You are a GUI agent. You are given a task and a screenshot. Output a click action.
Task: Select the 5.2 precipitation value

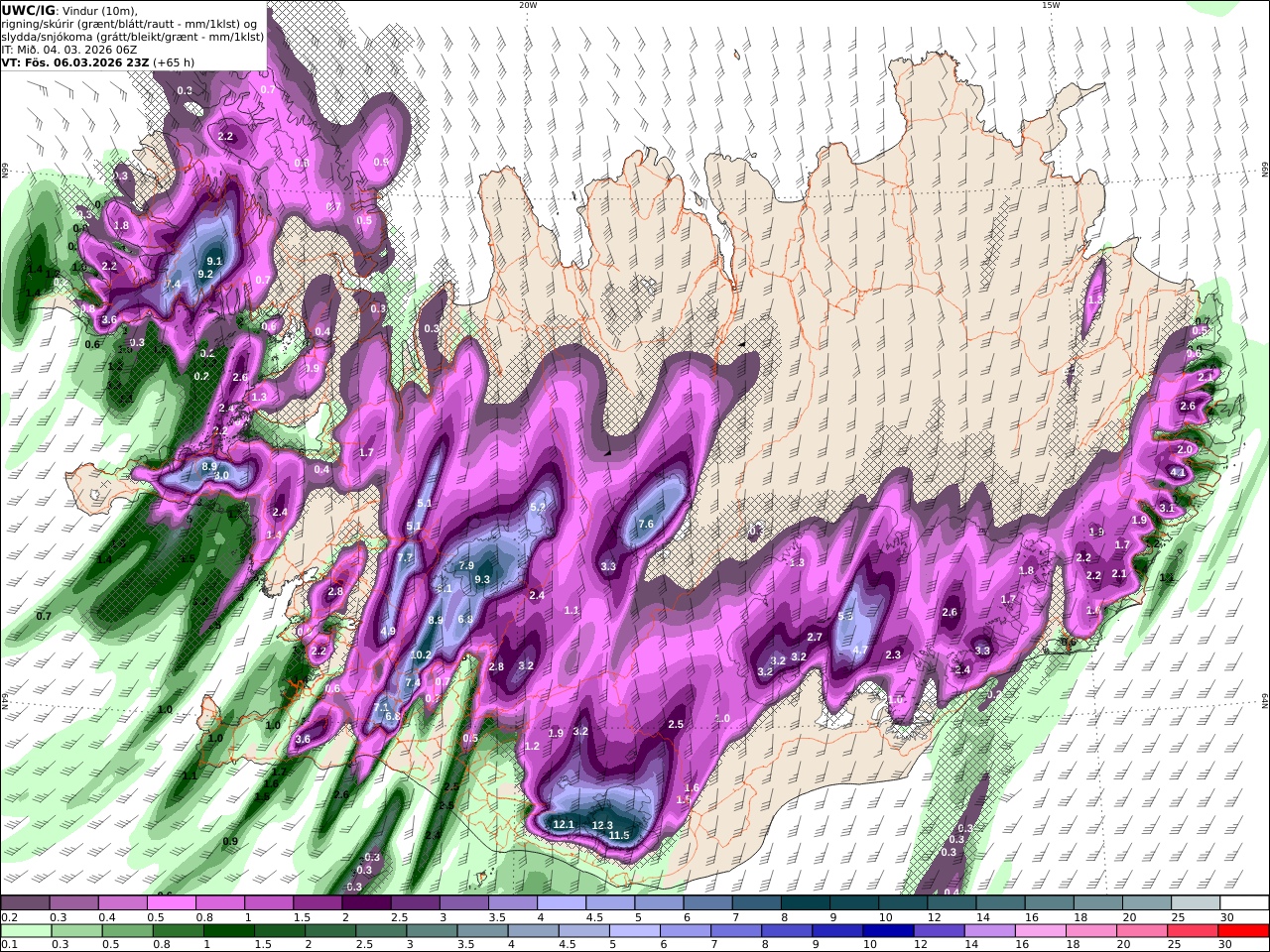538,507
